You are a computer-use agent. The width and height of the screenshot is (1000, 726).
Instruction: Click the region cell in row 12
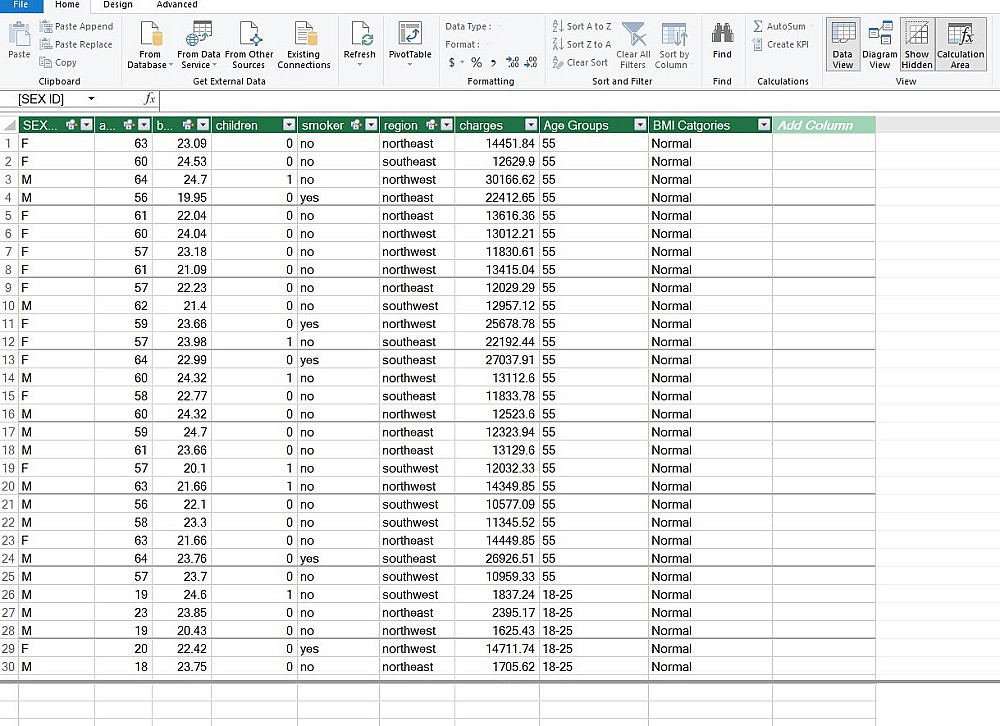(417, 342)
